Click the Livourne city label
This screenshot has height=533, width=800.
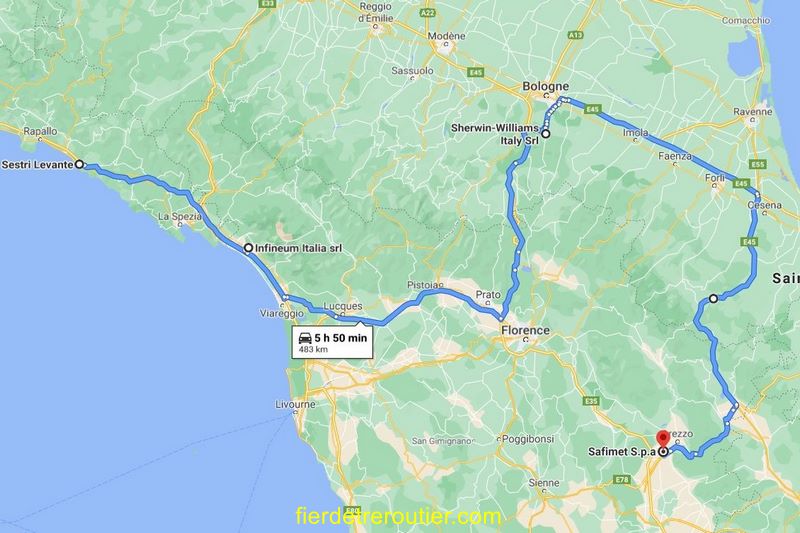point(295,404)
